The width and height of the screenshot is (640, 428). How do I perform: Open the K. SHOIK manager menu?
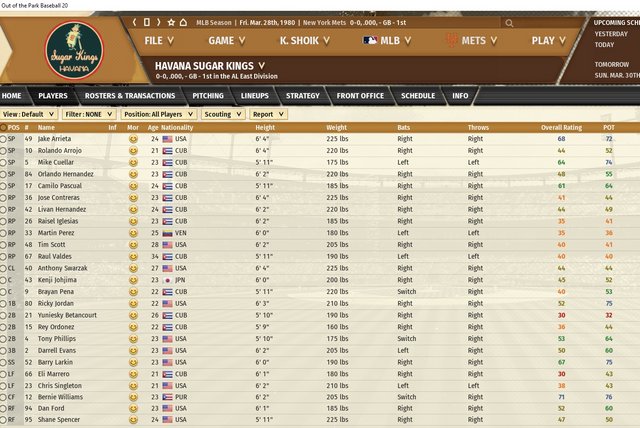point(304,40)
